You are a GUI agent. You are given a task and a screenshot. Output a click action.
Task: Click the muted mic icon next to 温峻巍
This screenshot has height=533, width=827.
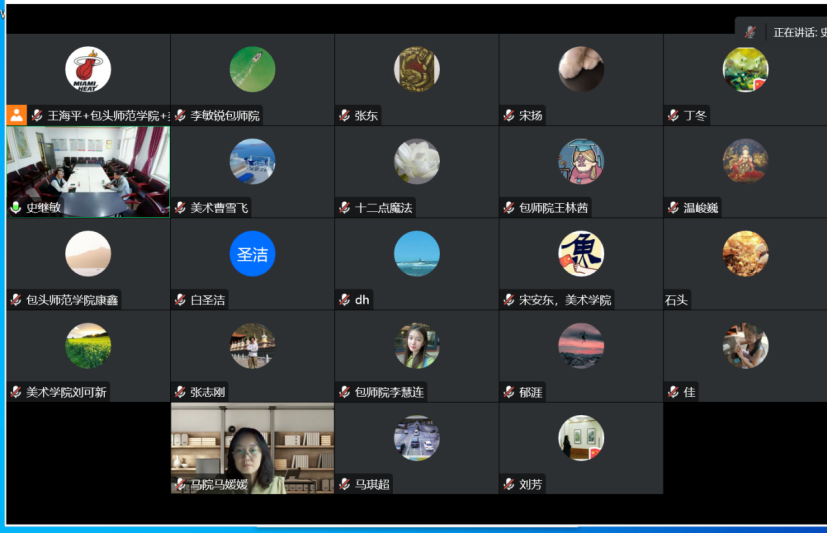674,208
